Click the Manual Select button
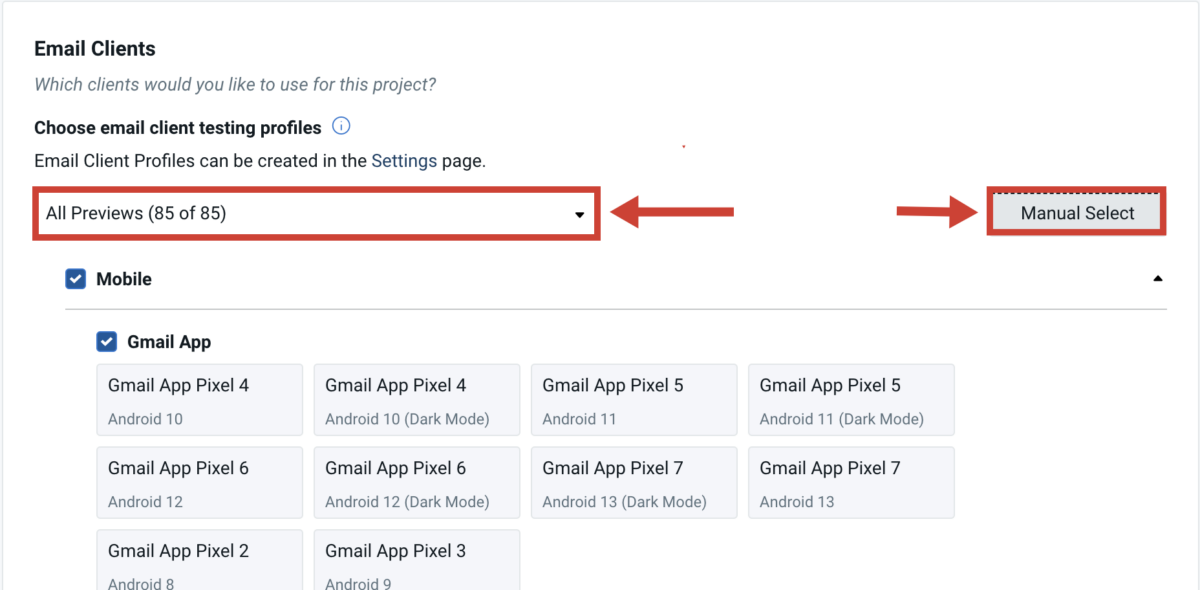This screenshot has height=590, width=1200. click(x=1076, y=212)
